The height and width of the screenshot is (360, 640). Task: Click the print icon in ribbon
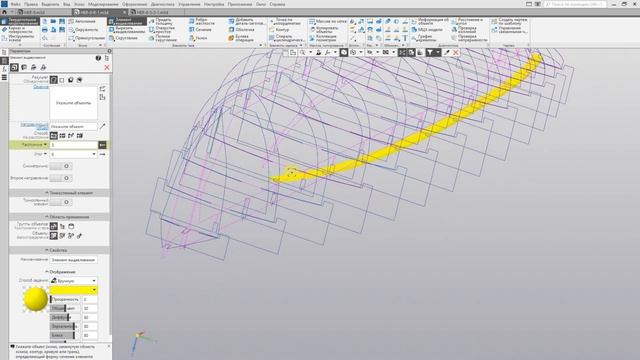44,30
